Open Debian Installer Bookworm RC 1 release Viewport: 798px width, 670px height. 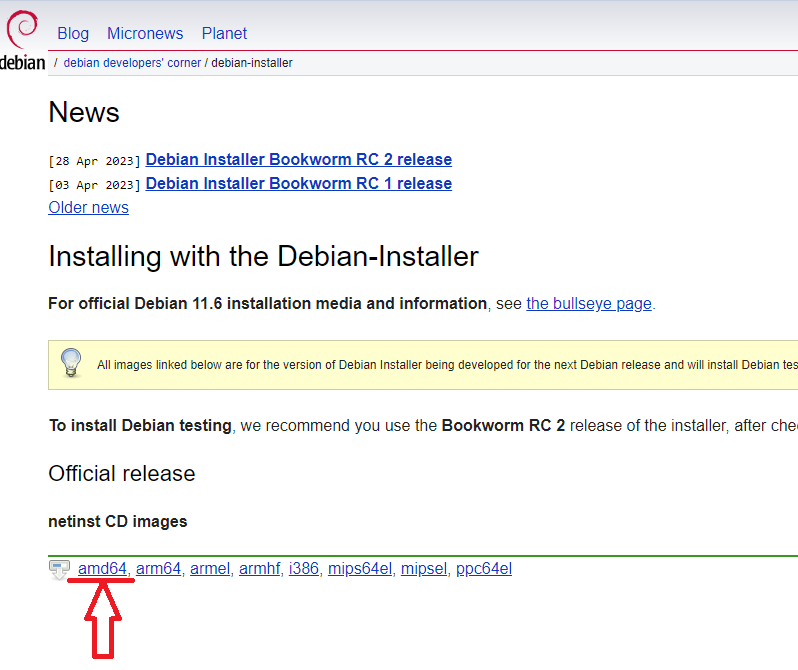click(299, 183)
